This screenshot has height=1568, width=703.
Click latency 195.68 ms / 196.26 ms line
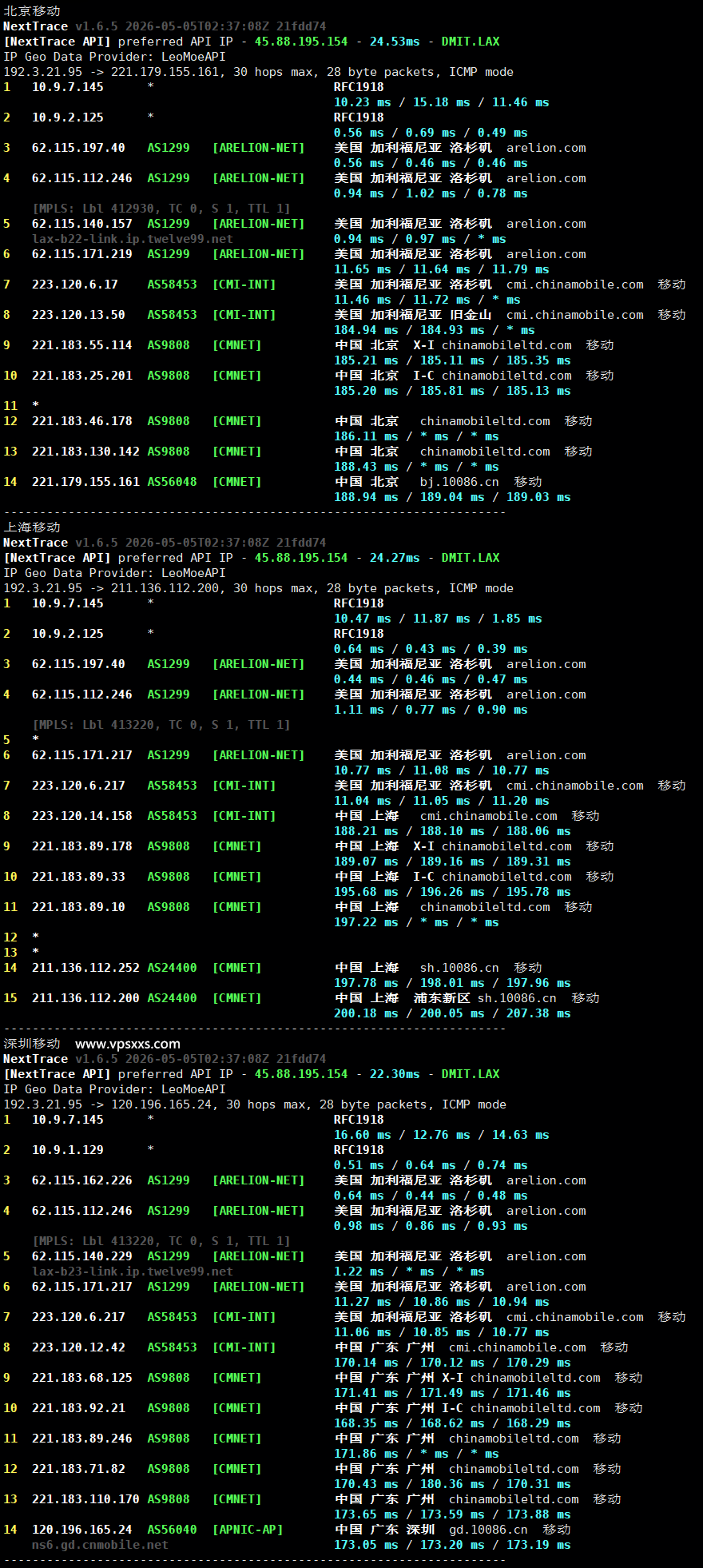point(452,892)
